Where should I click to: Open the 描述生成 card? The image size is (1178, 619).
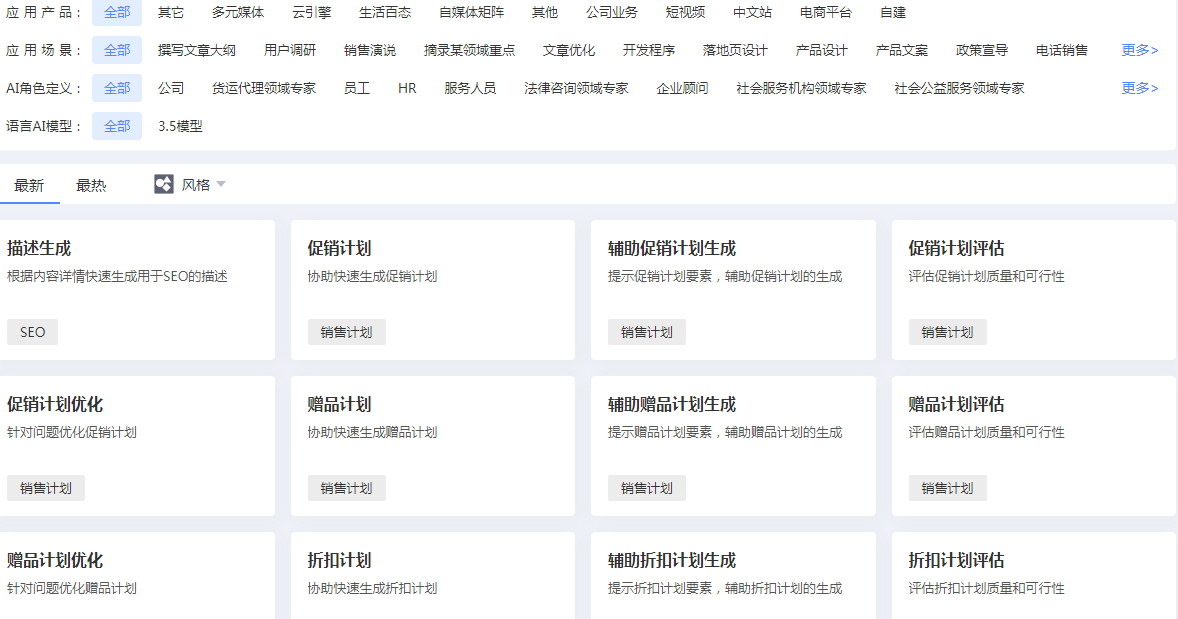pyautogui.click(x=39, y=249)
